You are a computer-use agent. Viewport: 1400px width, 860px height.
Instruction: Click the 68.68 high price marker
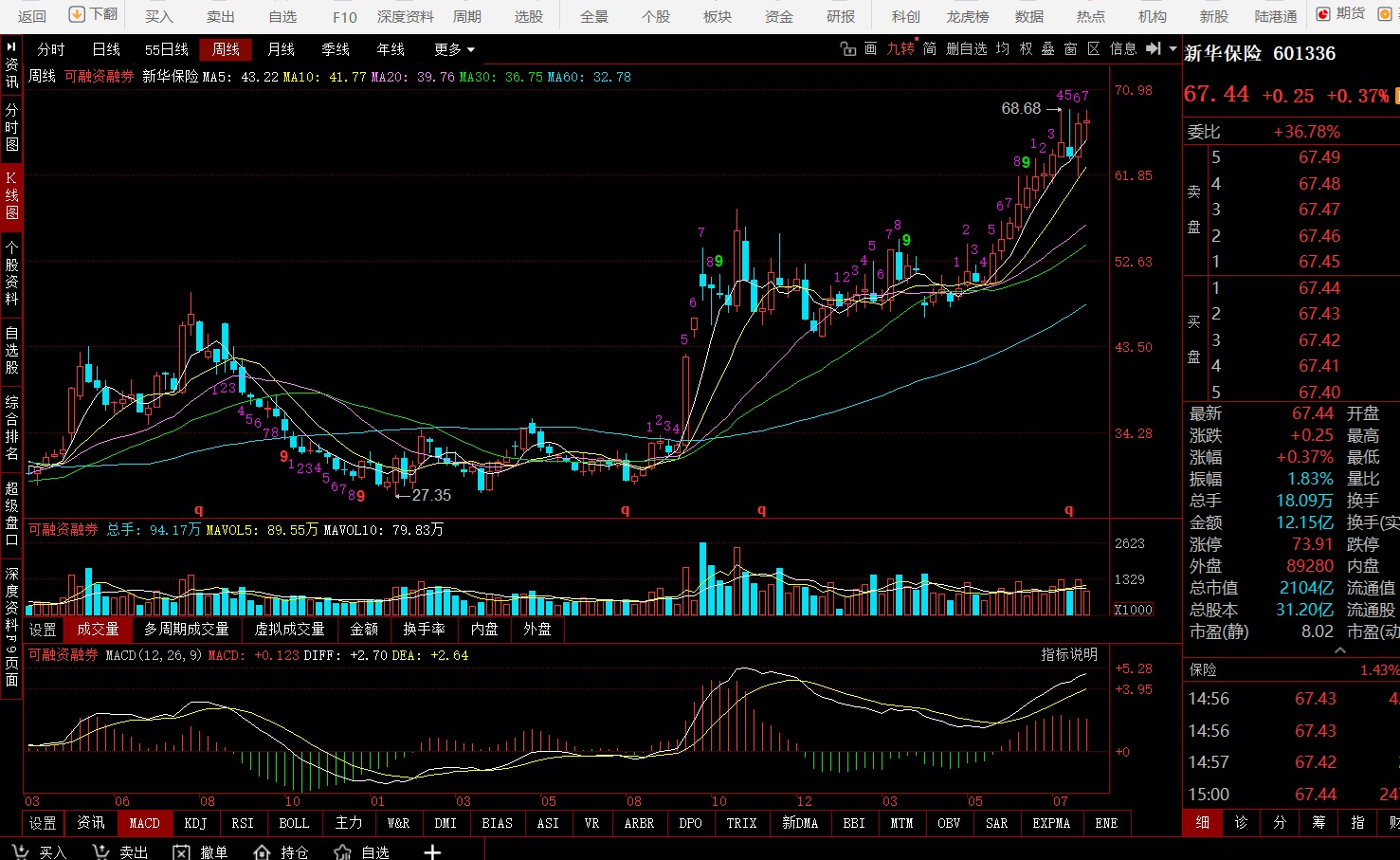pos(1021,108)
